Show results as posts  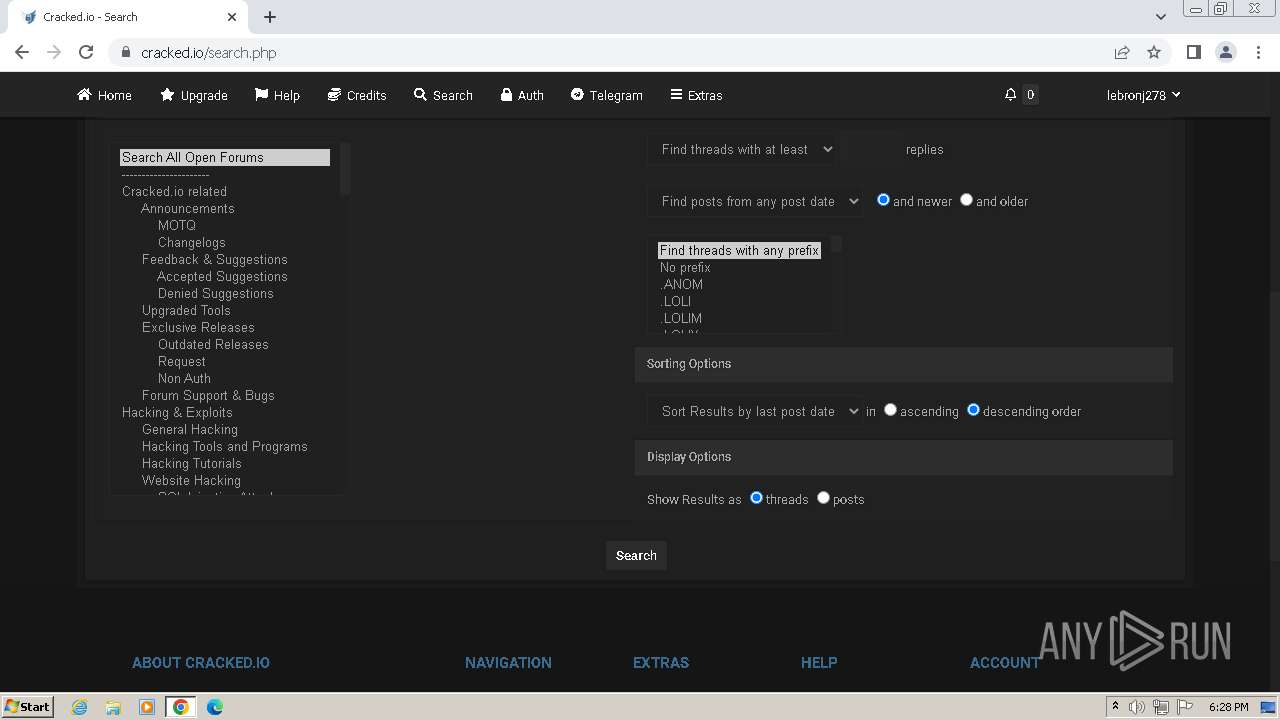point(823,498)
